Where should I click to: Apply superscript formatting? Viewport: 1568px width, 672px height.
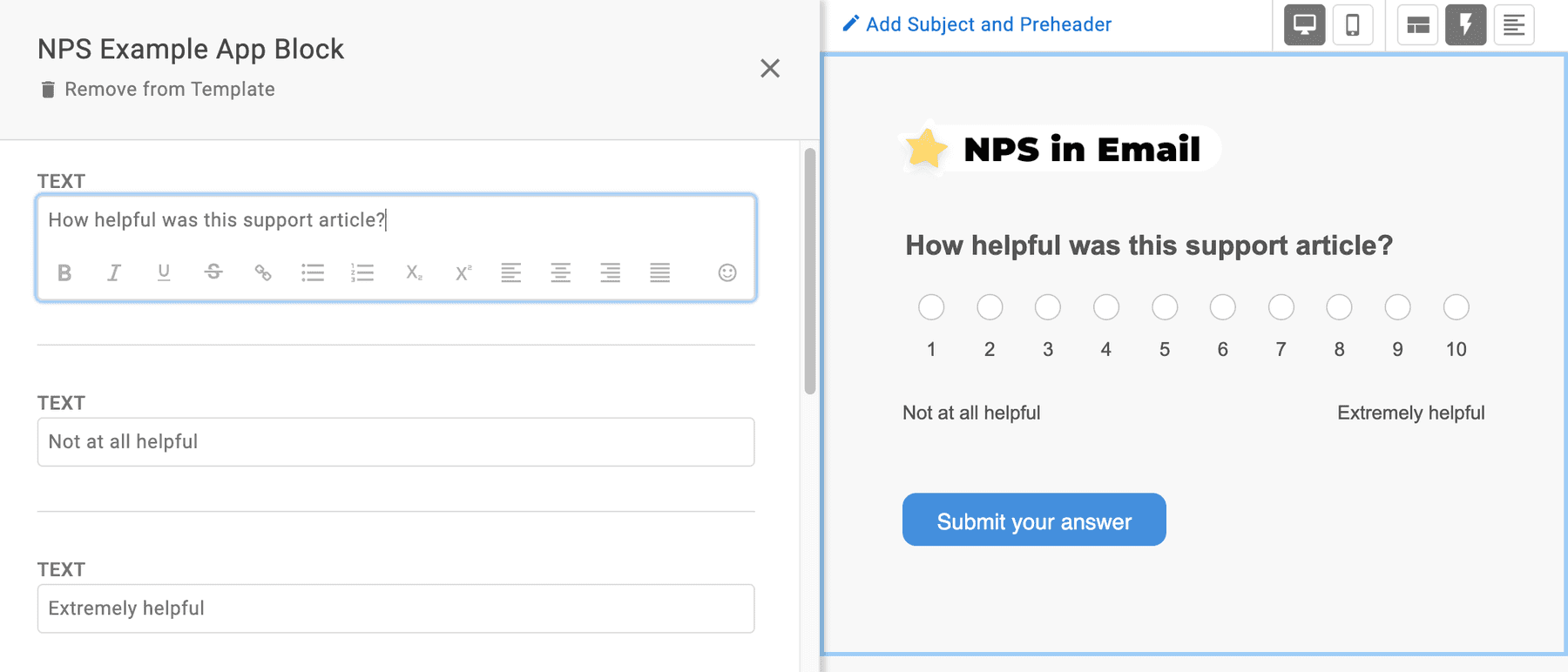[463, 273]
